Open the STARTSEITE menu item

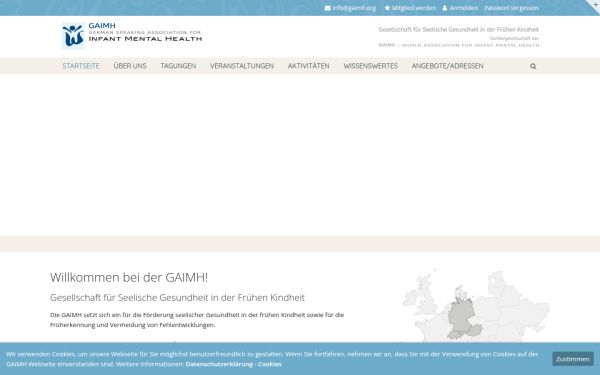81,66
